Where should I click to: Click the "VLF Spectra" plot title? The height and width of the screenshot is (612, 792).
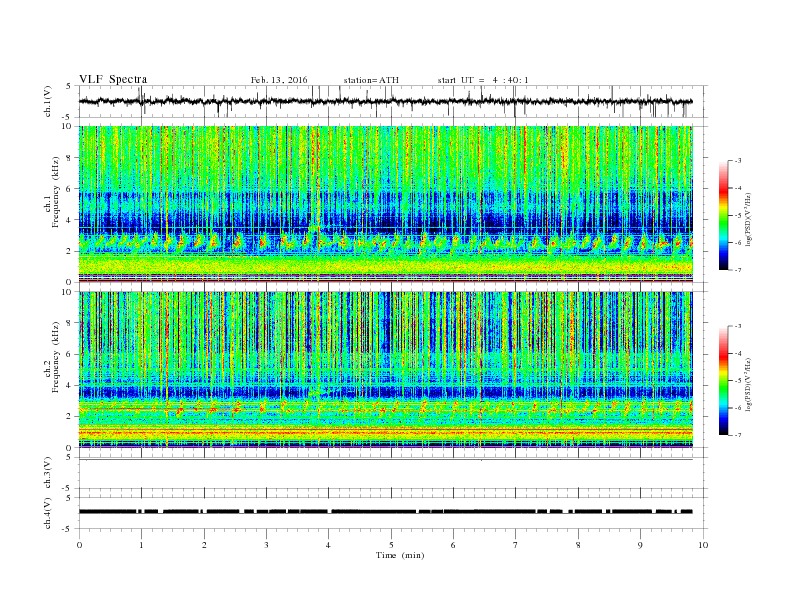click(x=113, y=79)
